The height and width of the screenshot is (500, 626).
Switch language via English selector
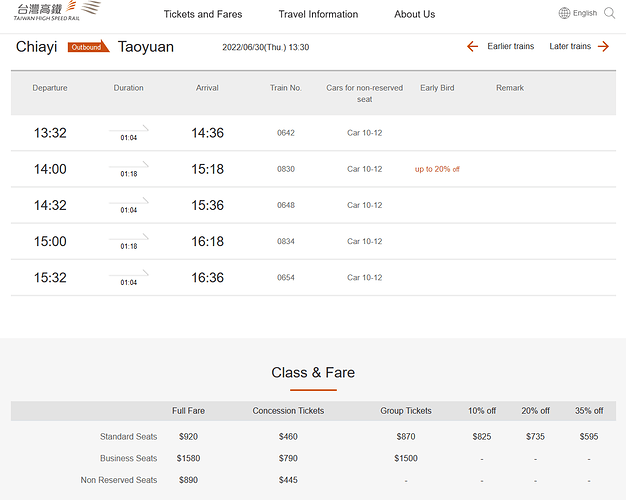[585, 13]
